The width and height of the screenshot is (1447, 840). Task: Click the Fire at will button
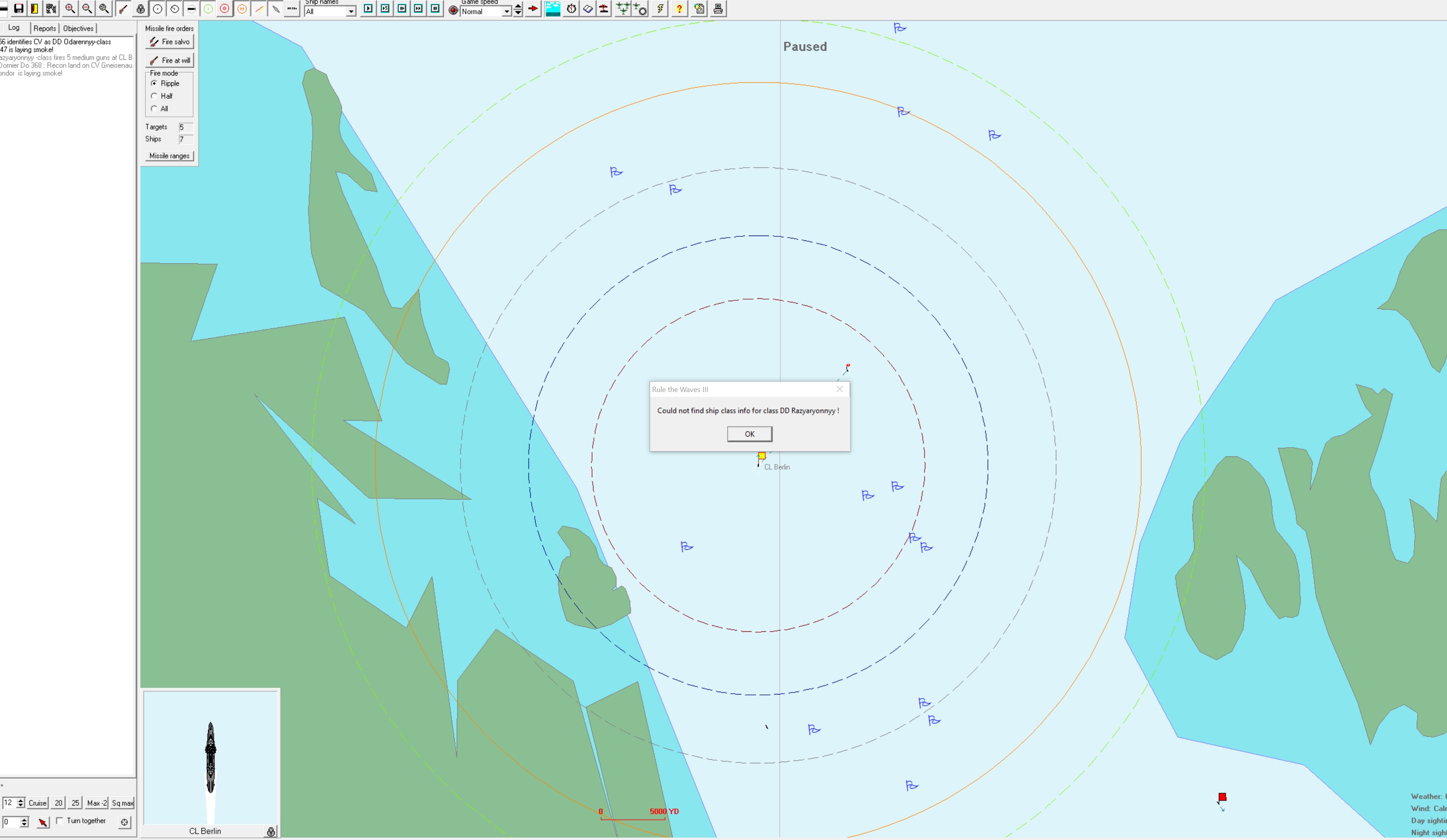pyautogui.click(x=169, y=60)
